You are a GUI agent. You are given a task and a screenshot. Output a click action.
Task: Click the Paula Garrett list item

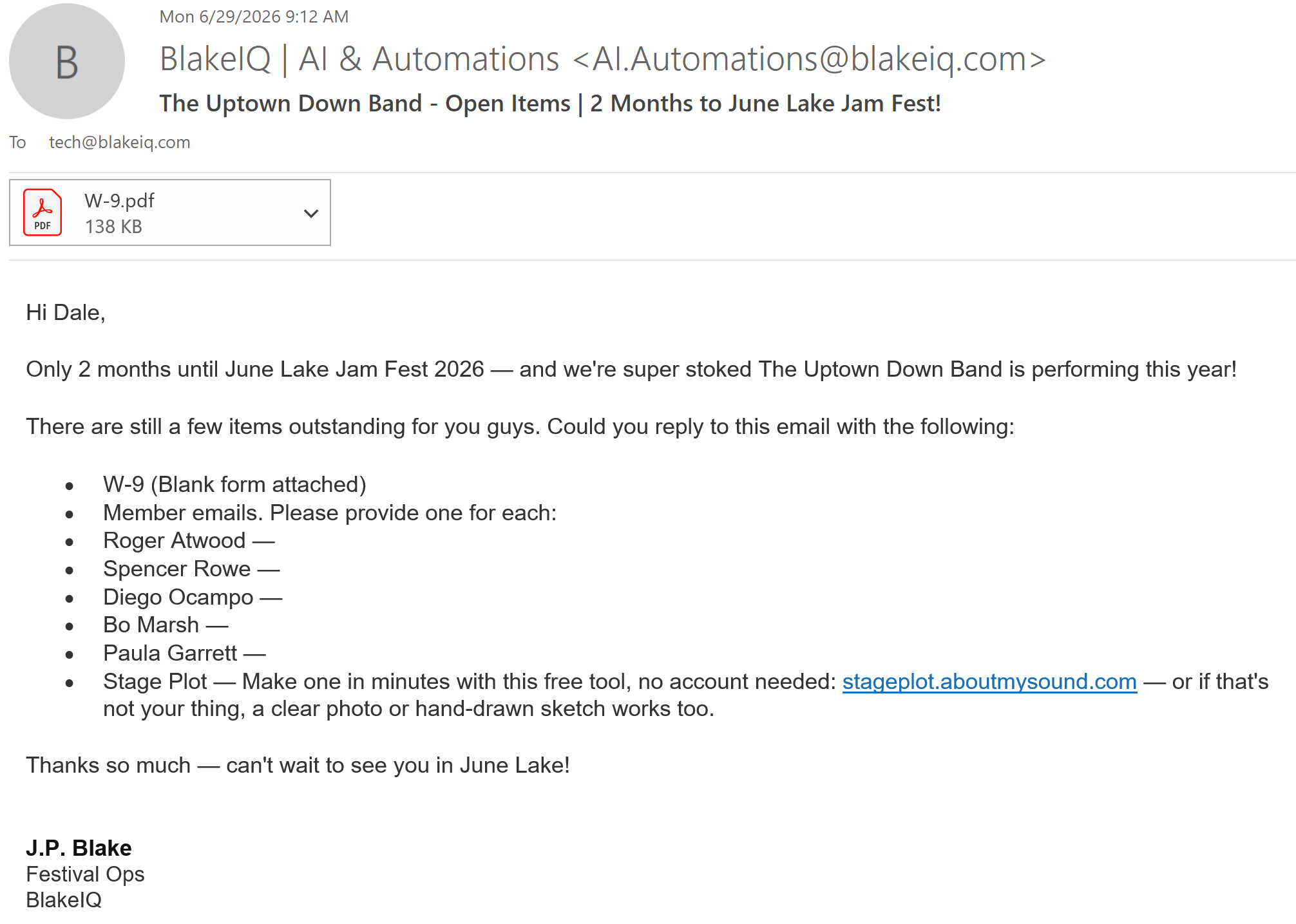[184, 653]
